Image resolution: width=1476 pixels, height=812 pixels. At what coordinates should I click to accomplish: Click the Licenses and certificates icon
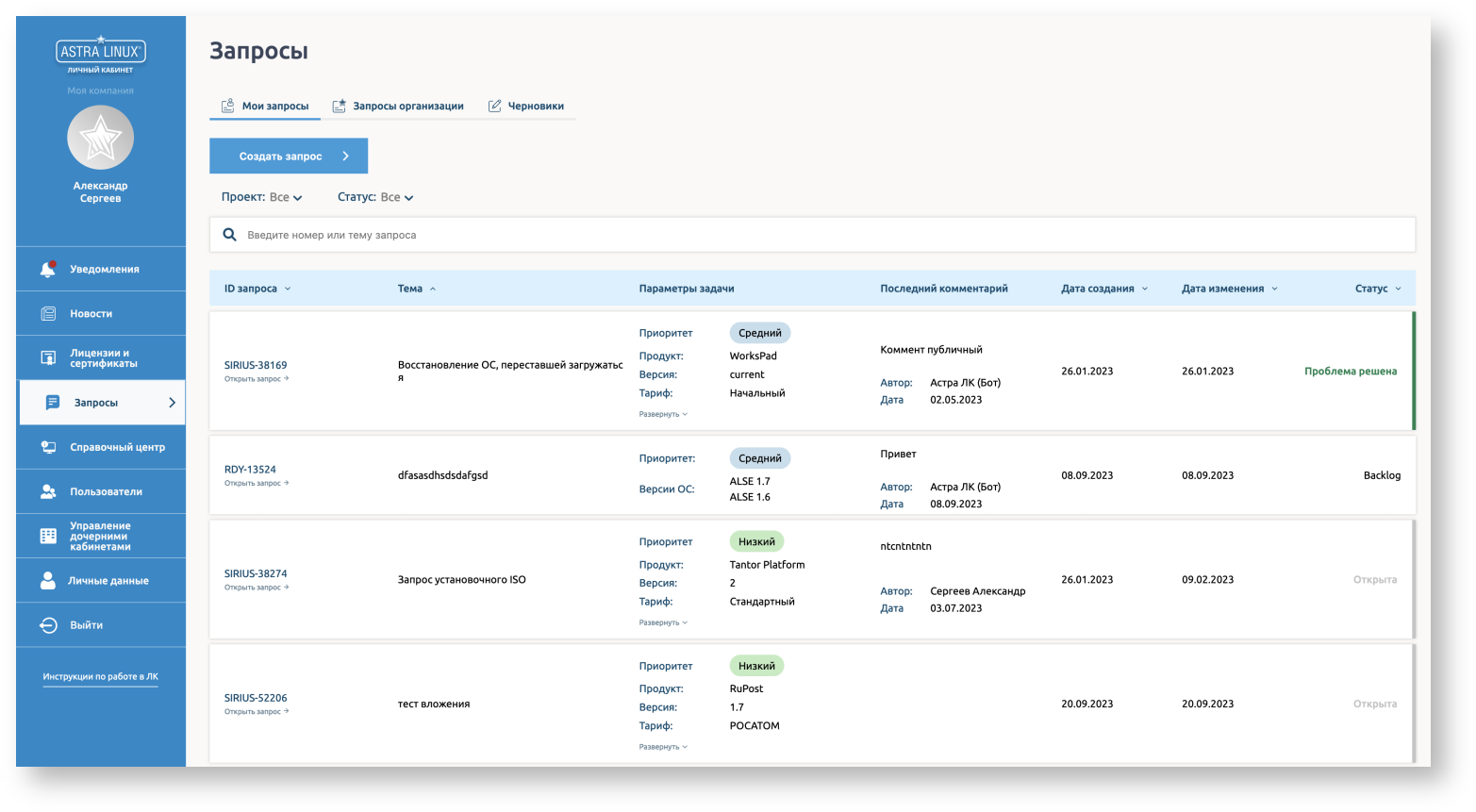click(48, 358)
